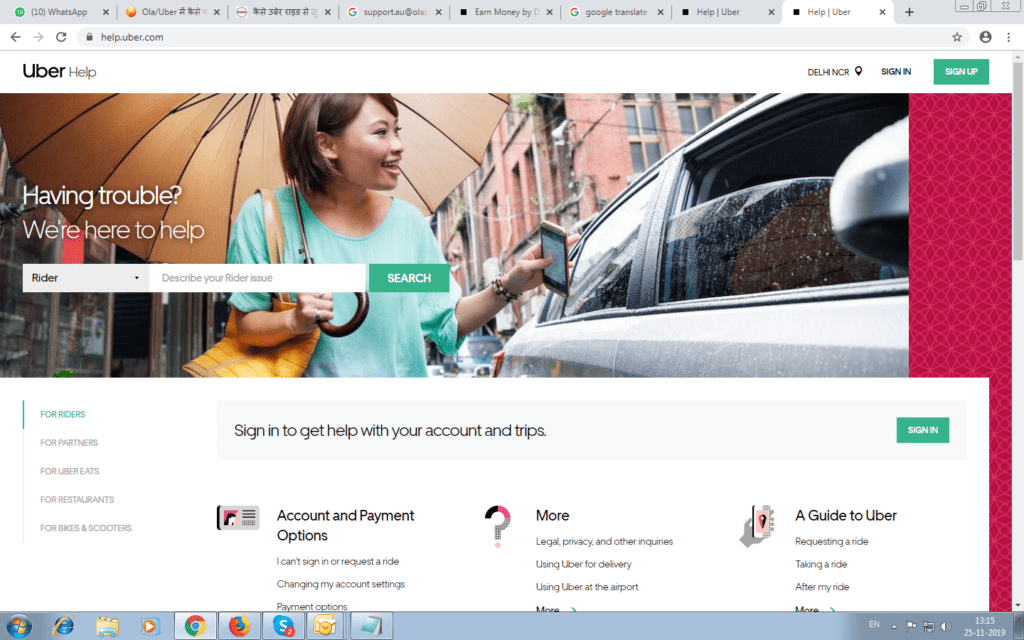Click SIGN IN in the page header
This screenshot has width=1024, height=640.
[895, 71]
